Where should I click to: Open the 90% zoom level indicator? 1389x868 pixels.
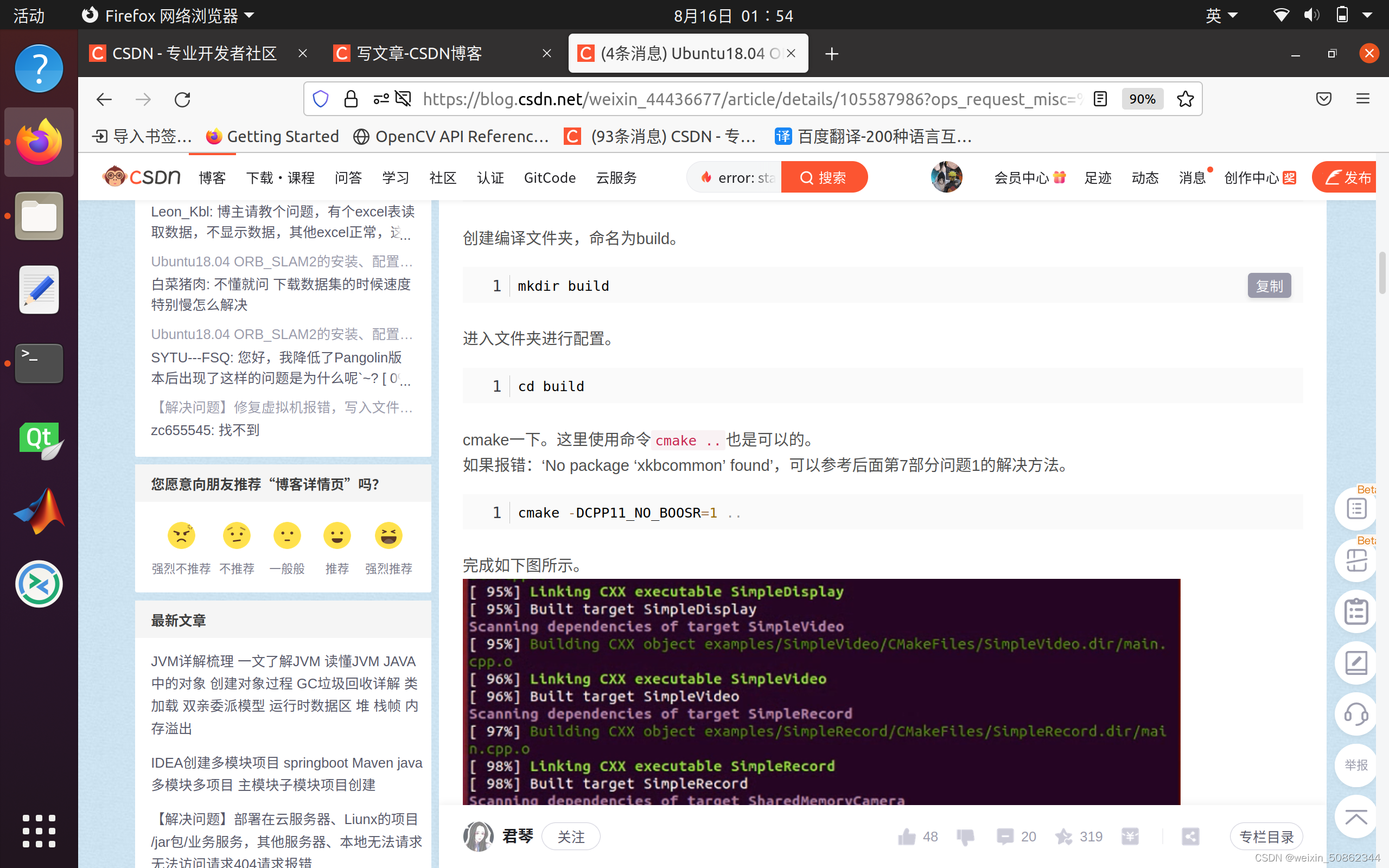tap(1142, 99)
